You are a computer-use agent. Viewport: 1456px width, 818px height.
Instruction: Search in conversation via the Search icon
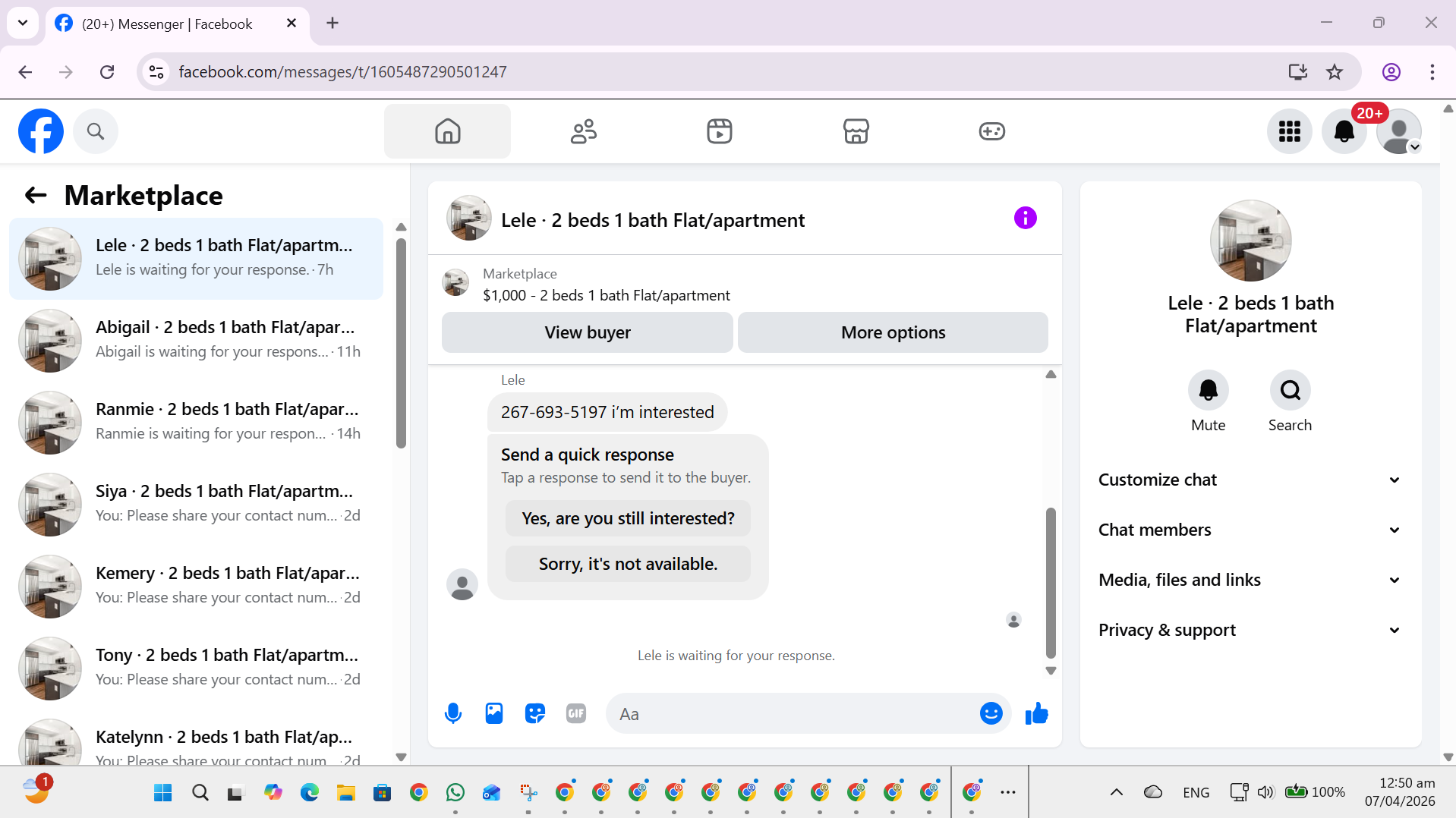click(x=1290, y=390)
